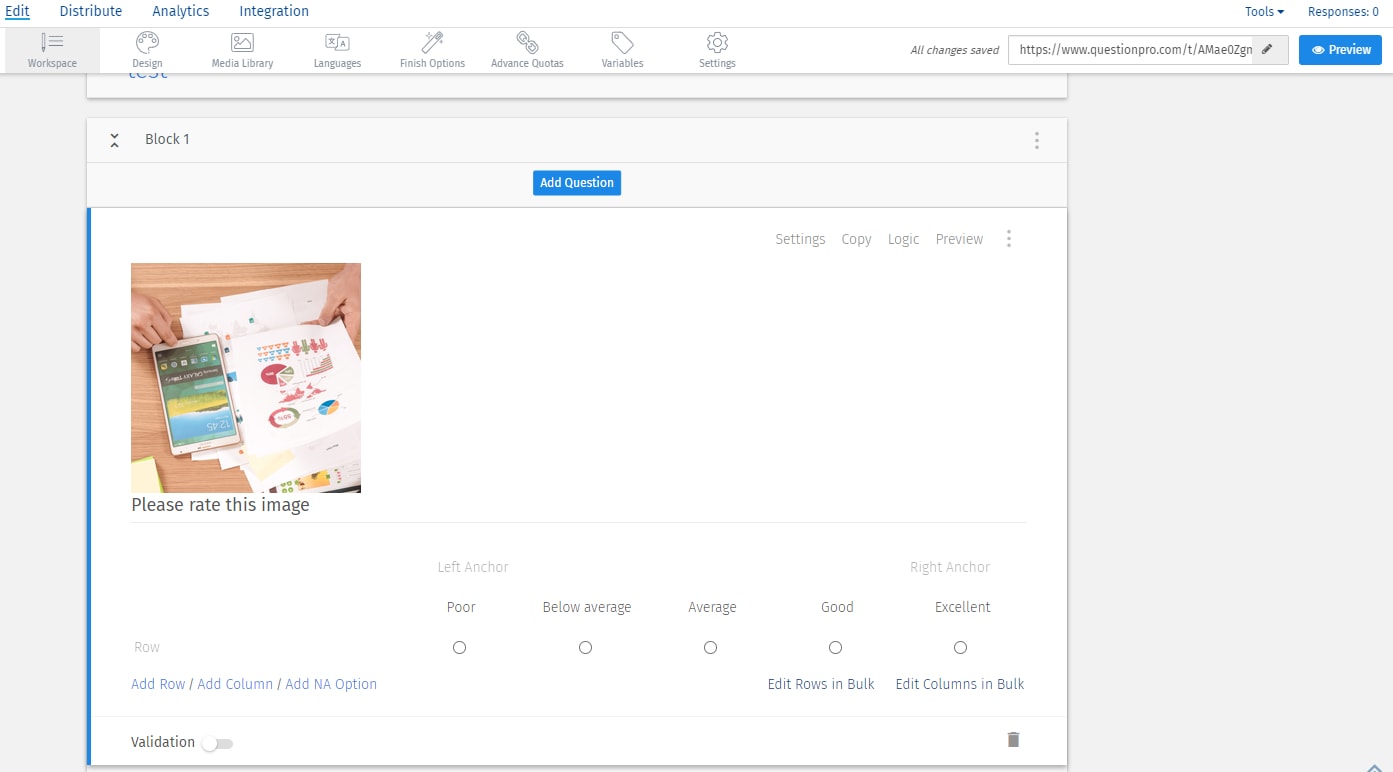Open the Tools dropdown menu
Screen dimensions: 1393x772
[1262, 11]
